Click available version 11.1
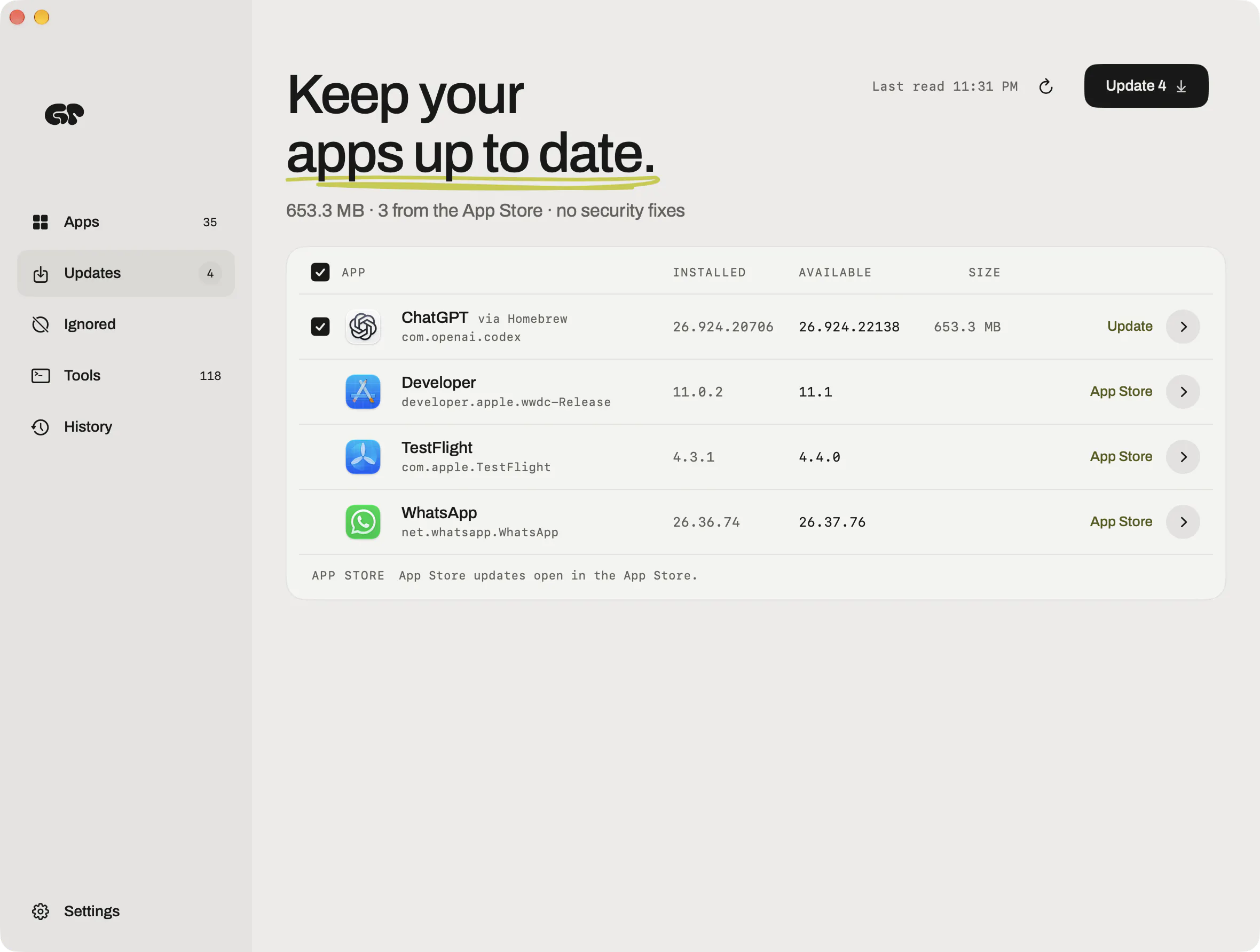Viewport: 1260px width, 952px height. [815, 392]
